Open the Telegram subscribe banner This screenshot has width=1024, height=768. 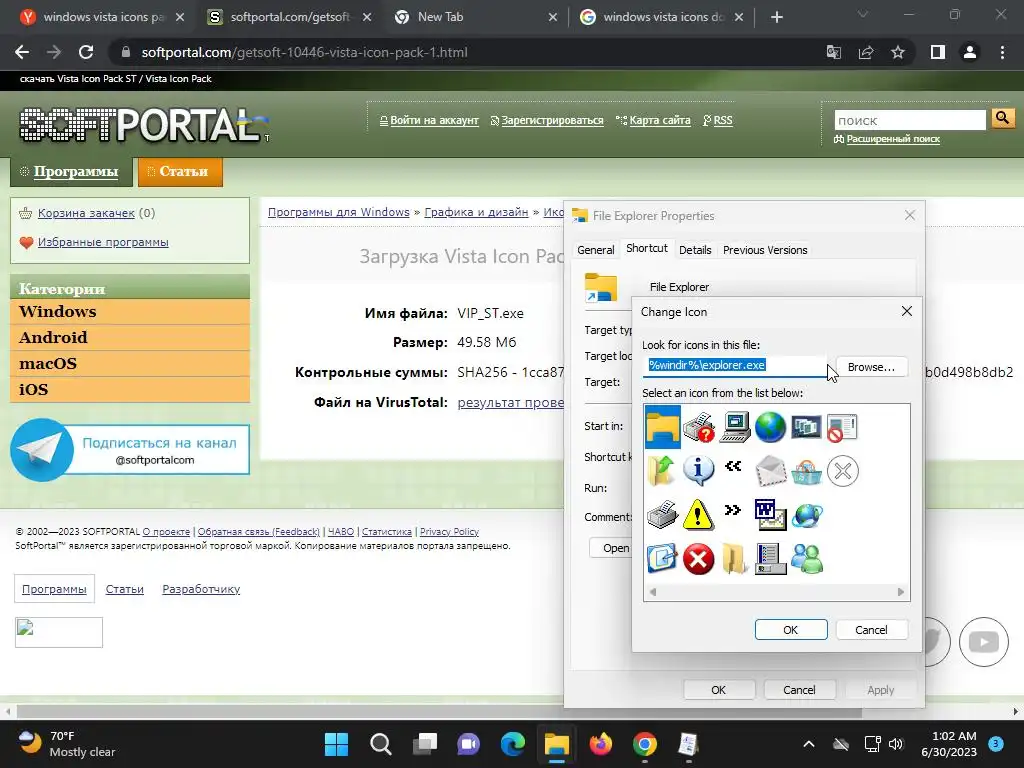coord(130,449)
